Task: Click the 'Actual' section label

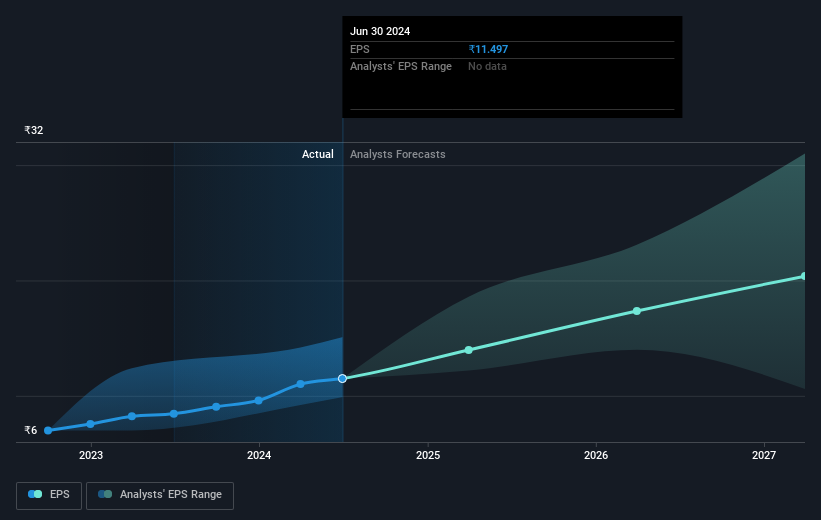Action: click(317, 154)
